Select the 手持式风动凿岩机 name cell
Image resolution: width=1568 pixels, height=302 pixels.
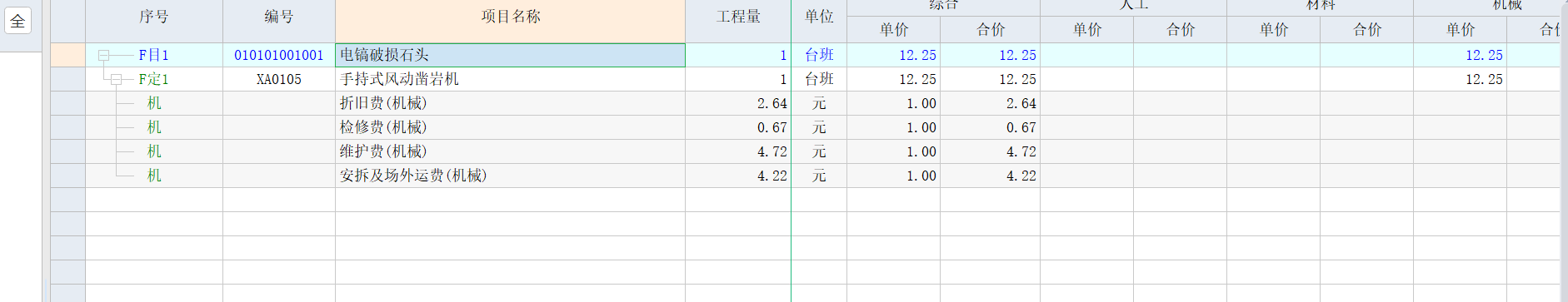(510, 79)
